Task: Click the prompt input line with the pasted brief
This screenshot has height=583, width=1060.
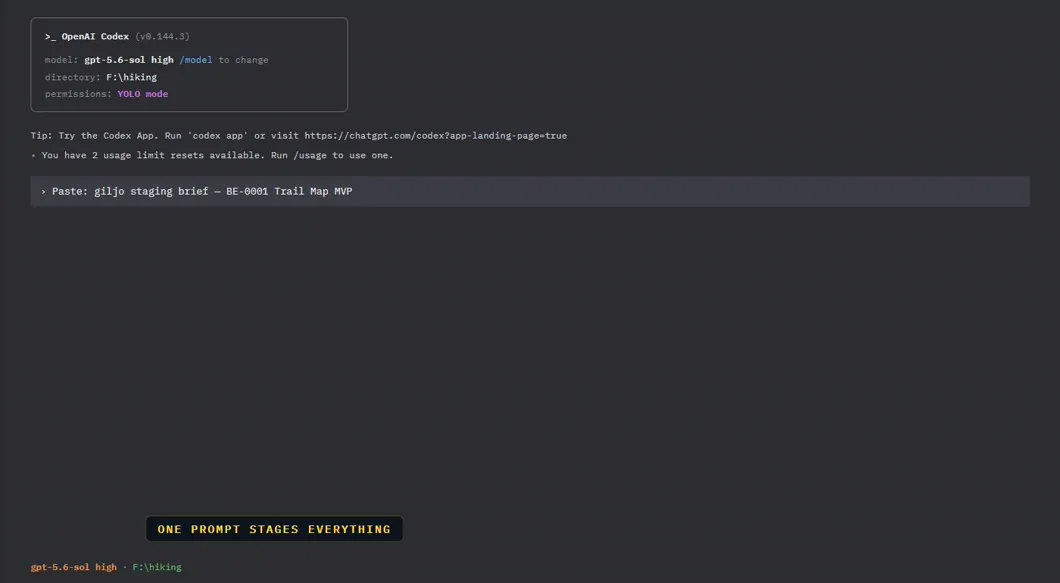Action: coord(530,191)
